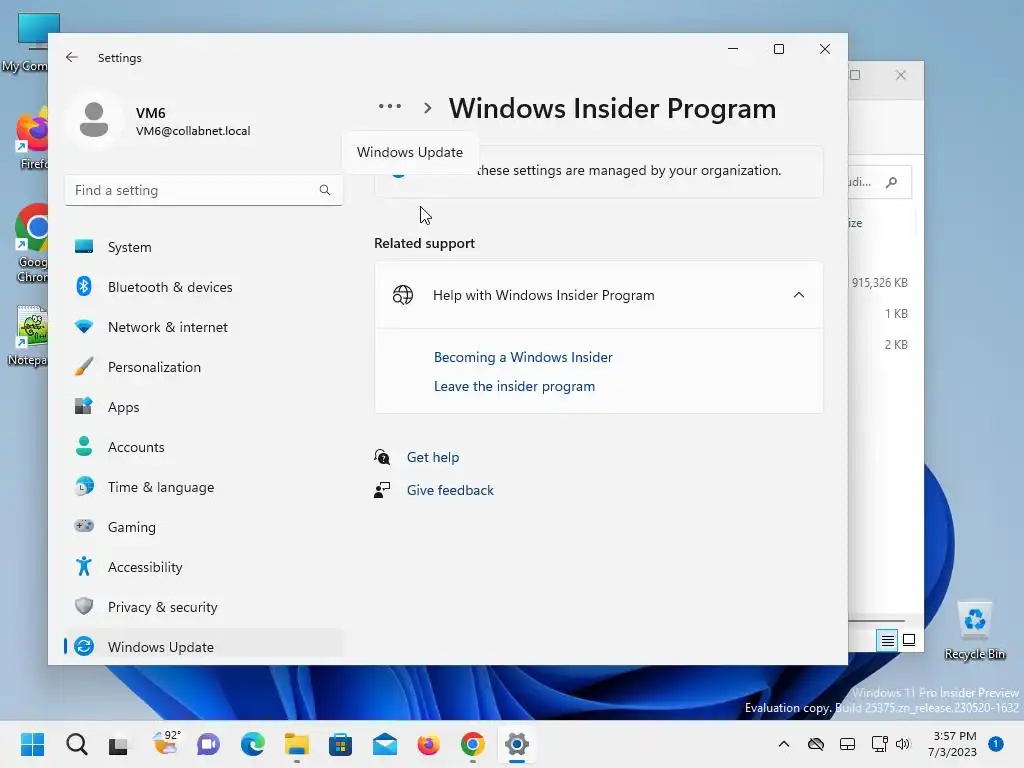Select the Recycle Bin desktop icon

tap(974, 631)
